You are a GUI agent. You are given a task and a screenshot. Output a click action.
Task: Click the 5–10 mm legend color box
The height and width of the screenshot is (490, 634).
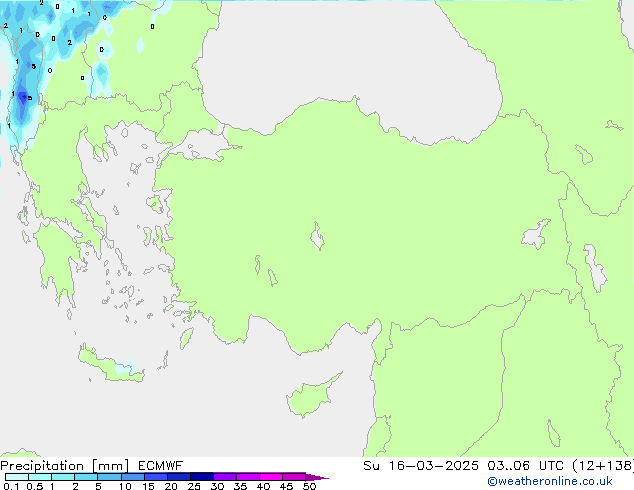point(110,477)
